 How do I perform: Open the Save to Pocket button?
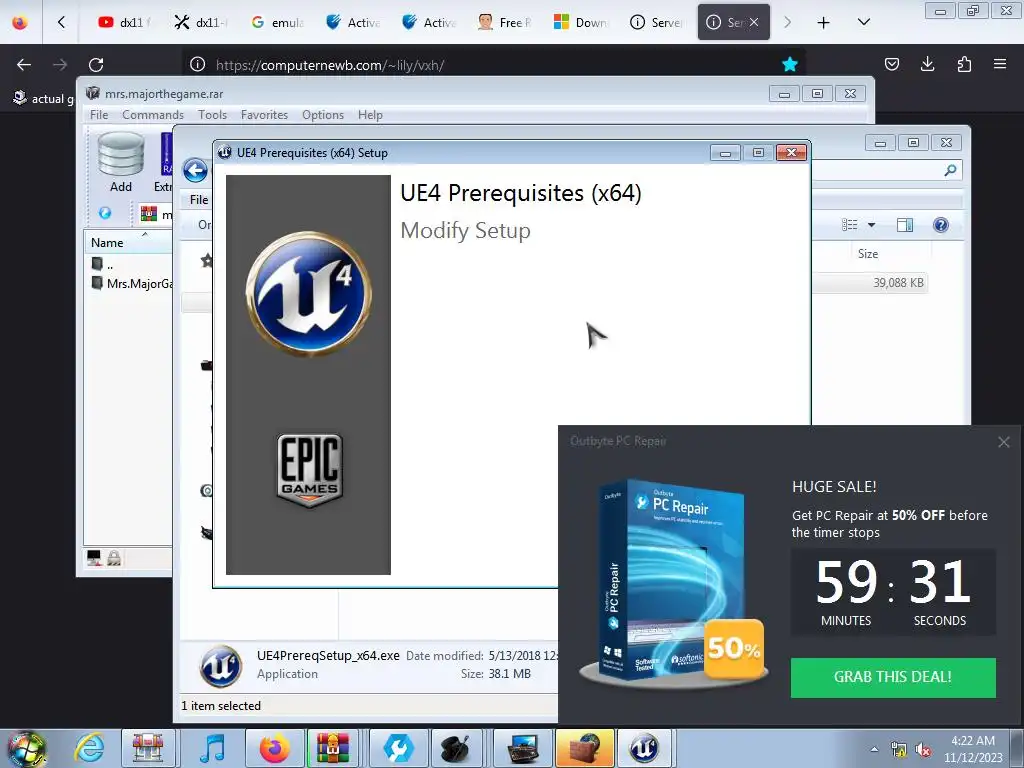click(x=891, y=64)
